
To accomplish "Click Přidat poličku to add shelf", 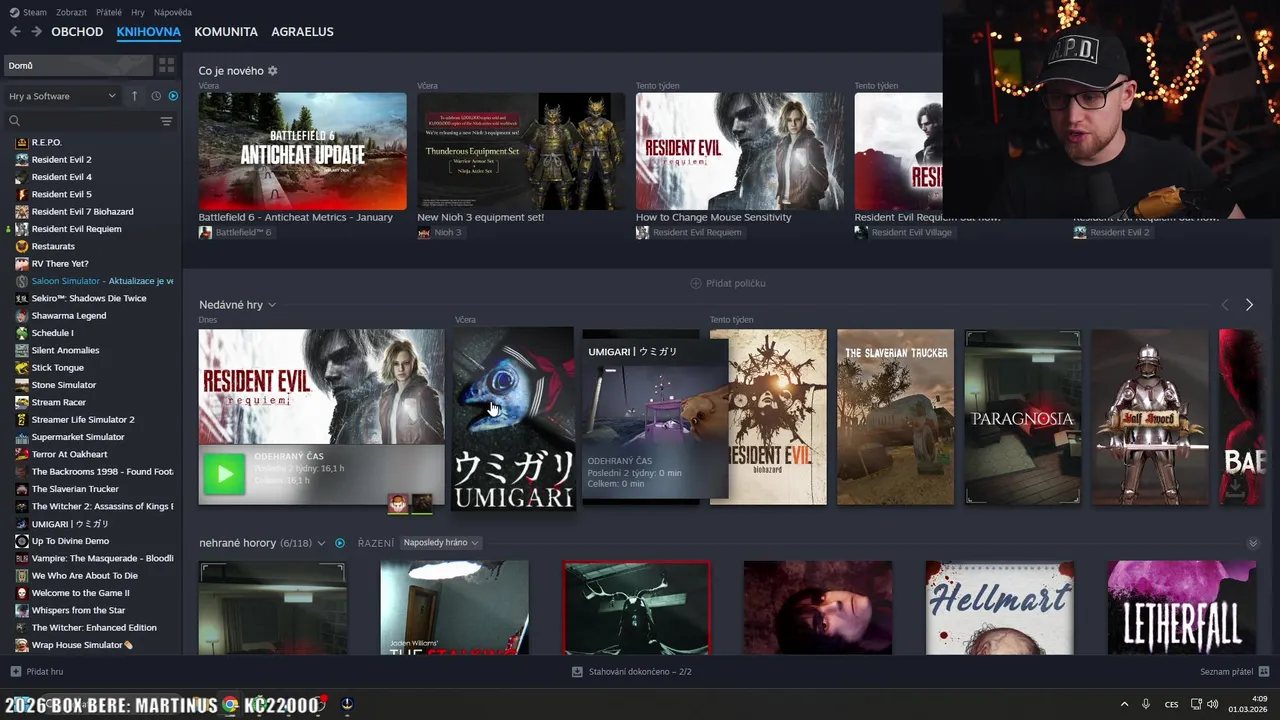I will click(728, 283).
